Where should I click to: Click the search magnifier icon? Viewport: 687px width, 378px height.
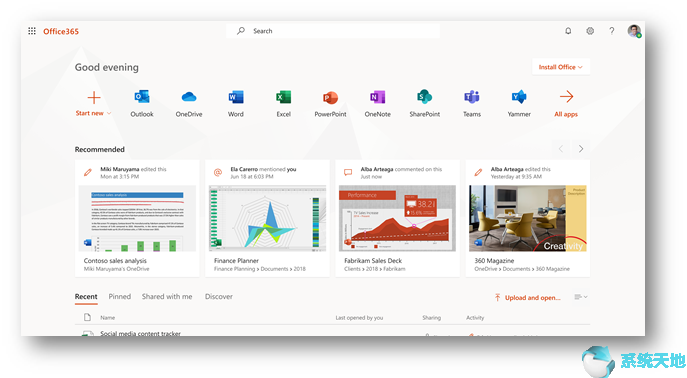pyautogui.click(x=241, y=31)
